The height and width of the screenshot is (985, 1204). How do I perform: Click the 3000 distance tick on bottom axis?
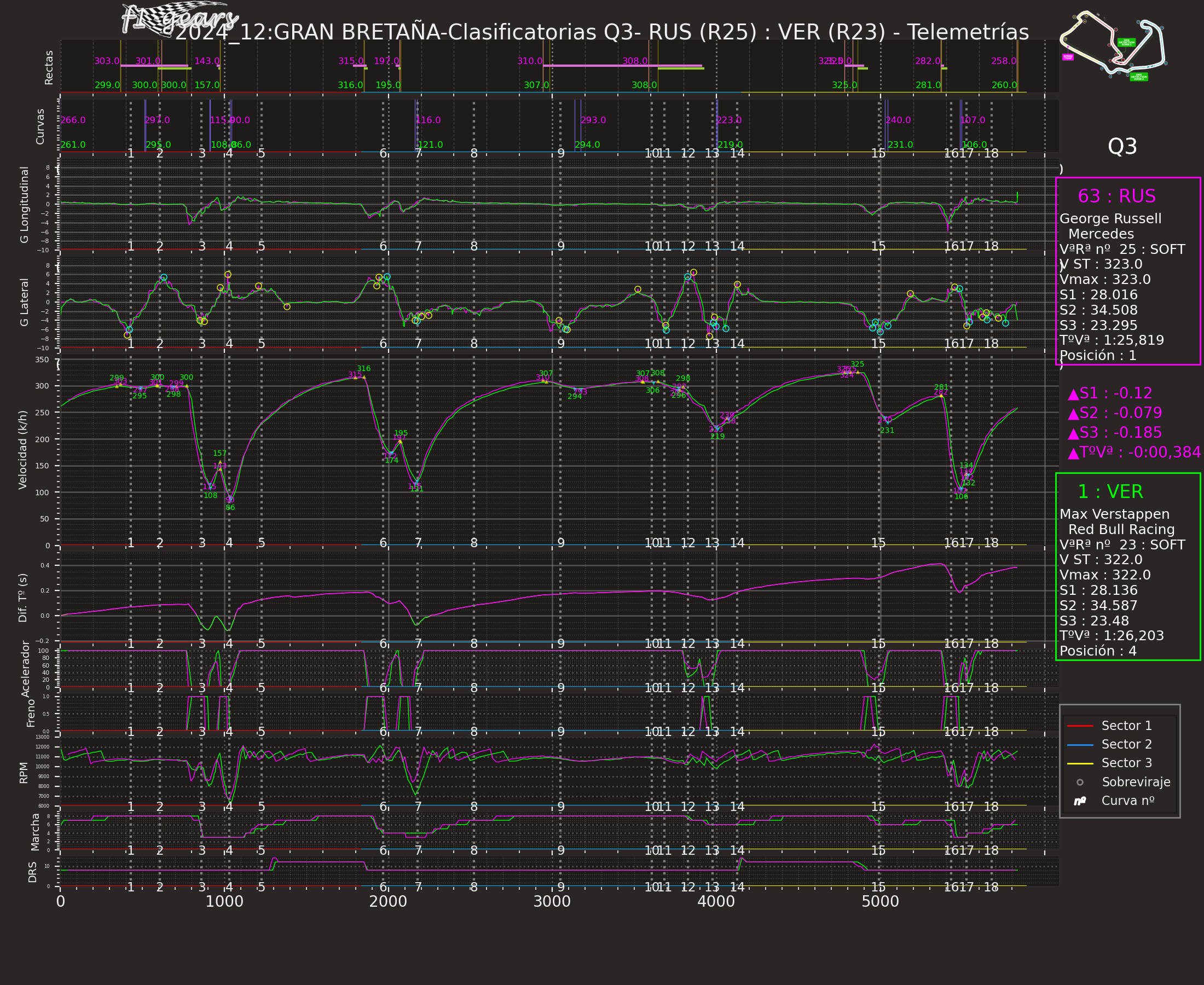click(552, 902)
